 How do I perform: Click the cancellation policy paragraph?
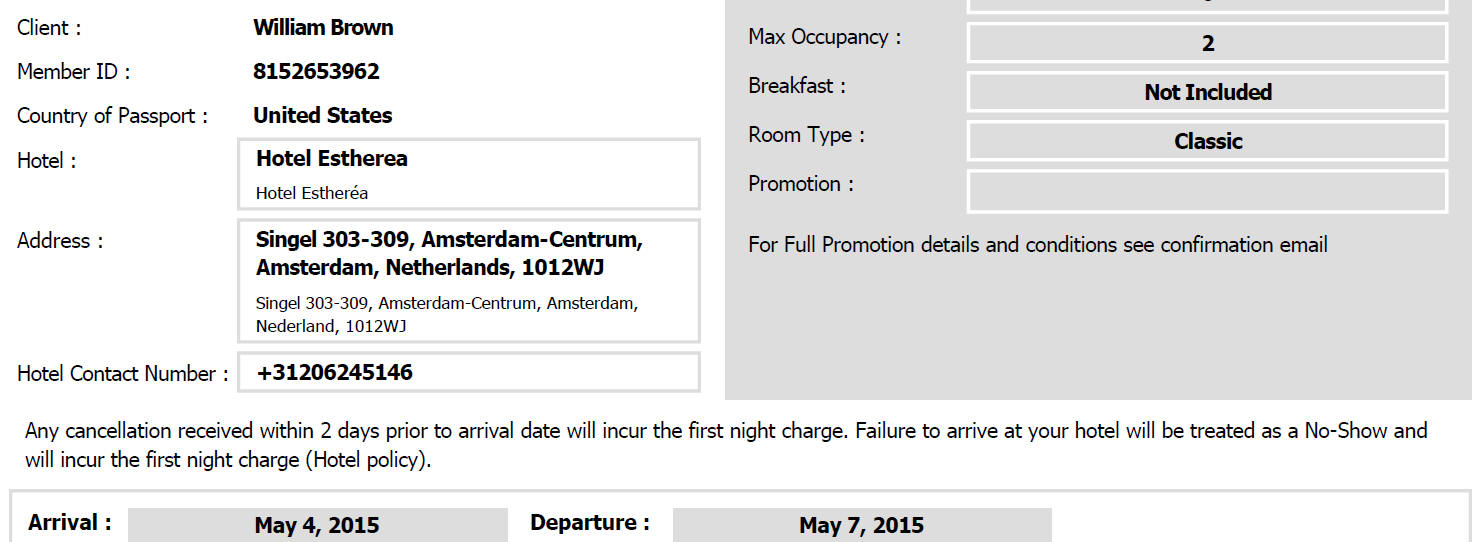pyautogui.click(x=726, y=446)
